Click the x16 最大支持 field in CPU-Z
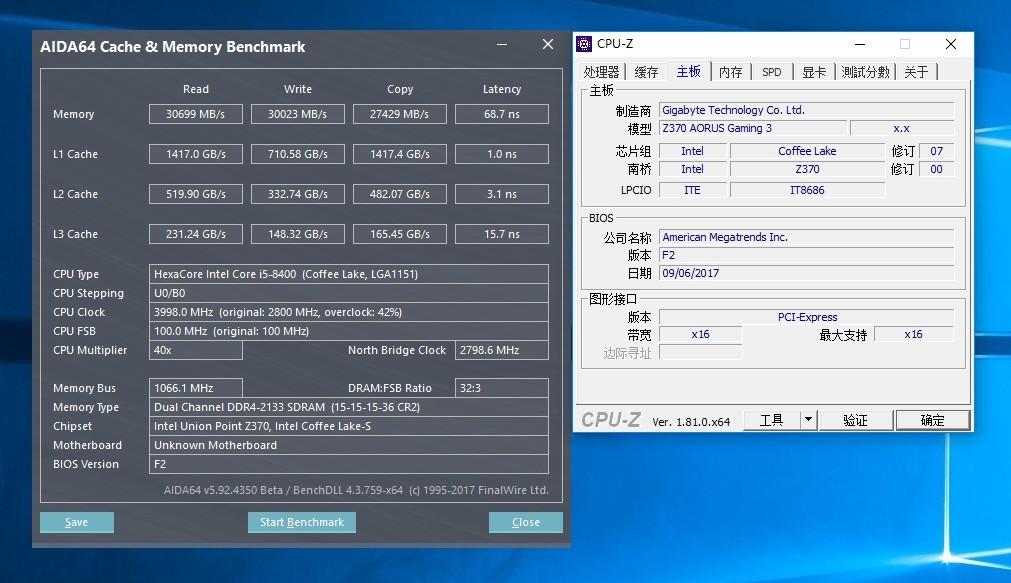Image resolution: width=1011 pixels, height=583 pixels. (x=914, y=335)
